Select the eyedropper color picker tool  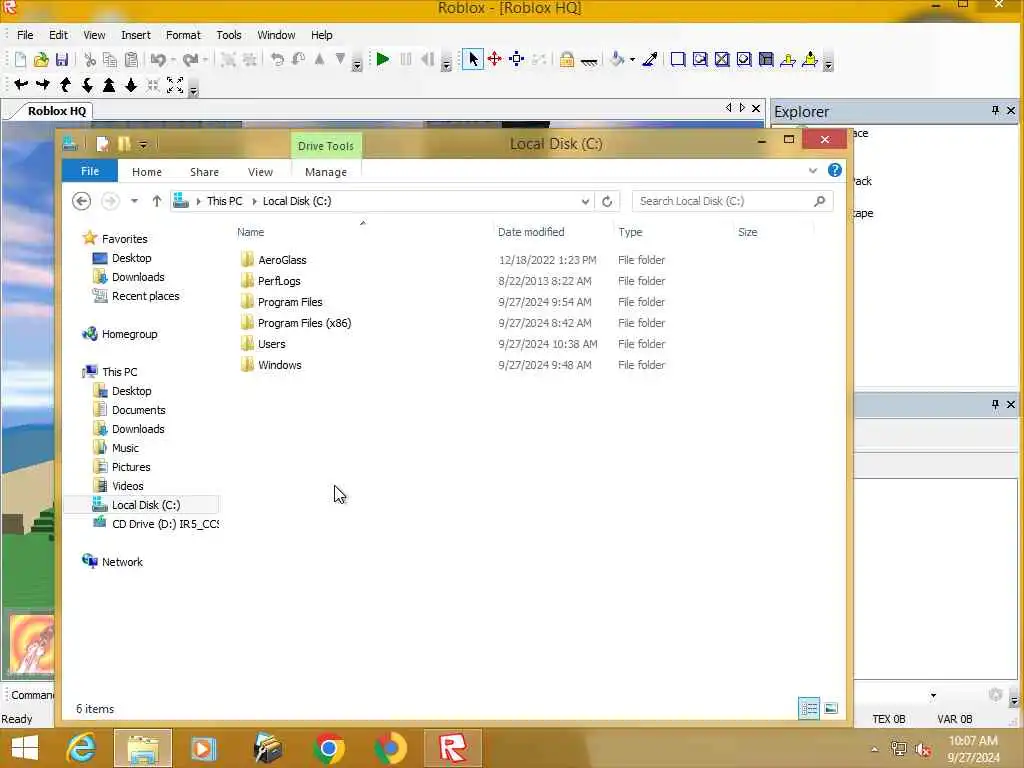(x=650, y=60)
